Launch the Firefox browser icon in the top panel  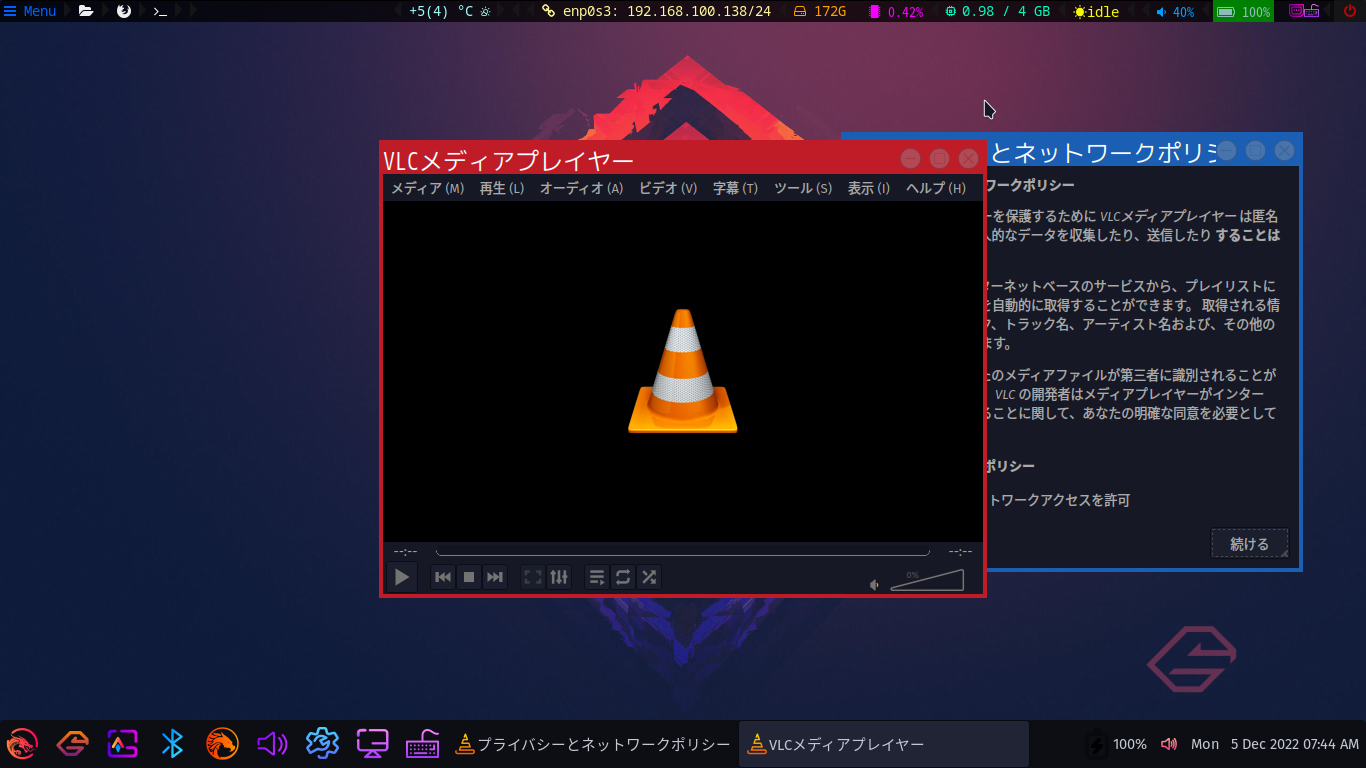click(x=124, y=11)
